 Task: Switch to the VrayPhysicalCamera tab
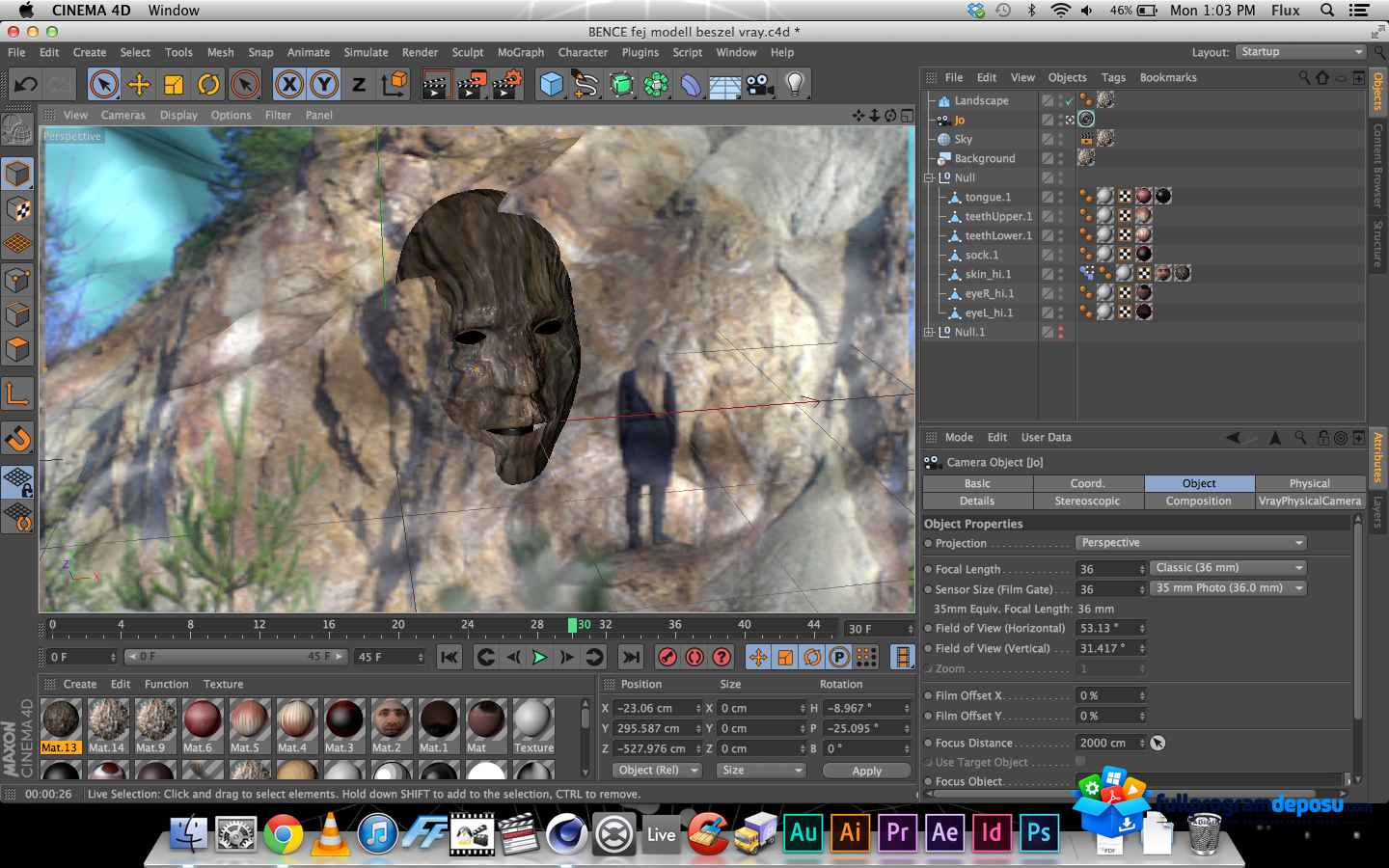[x=1310, y=501]
